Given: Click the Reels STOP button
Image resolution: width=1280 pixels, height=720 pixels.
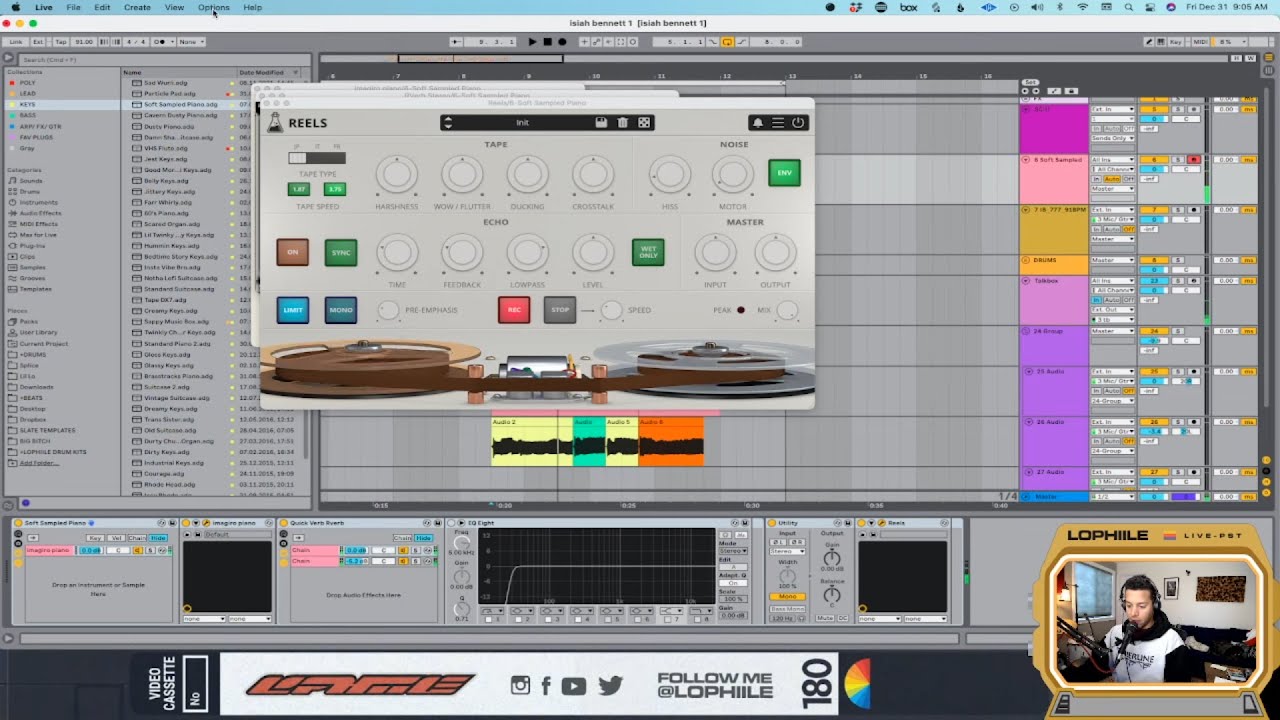Looking at the screenshot, I should (x=560, y=310).
